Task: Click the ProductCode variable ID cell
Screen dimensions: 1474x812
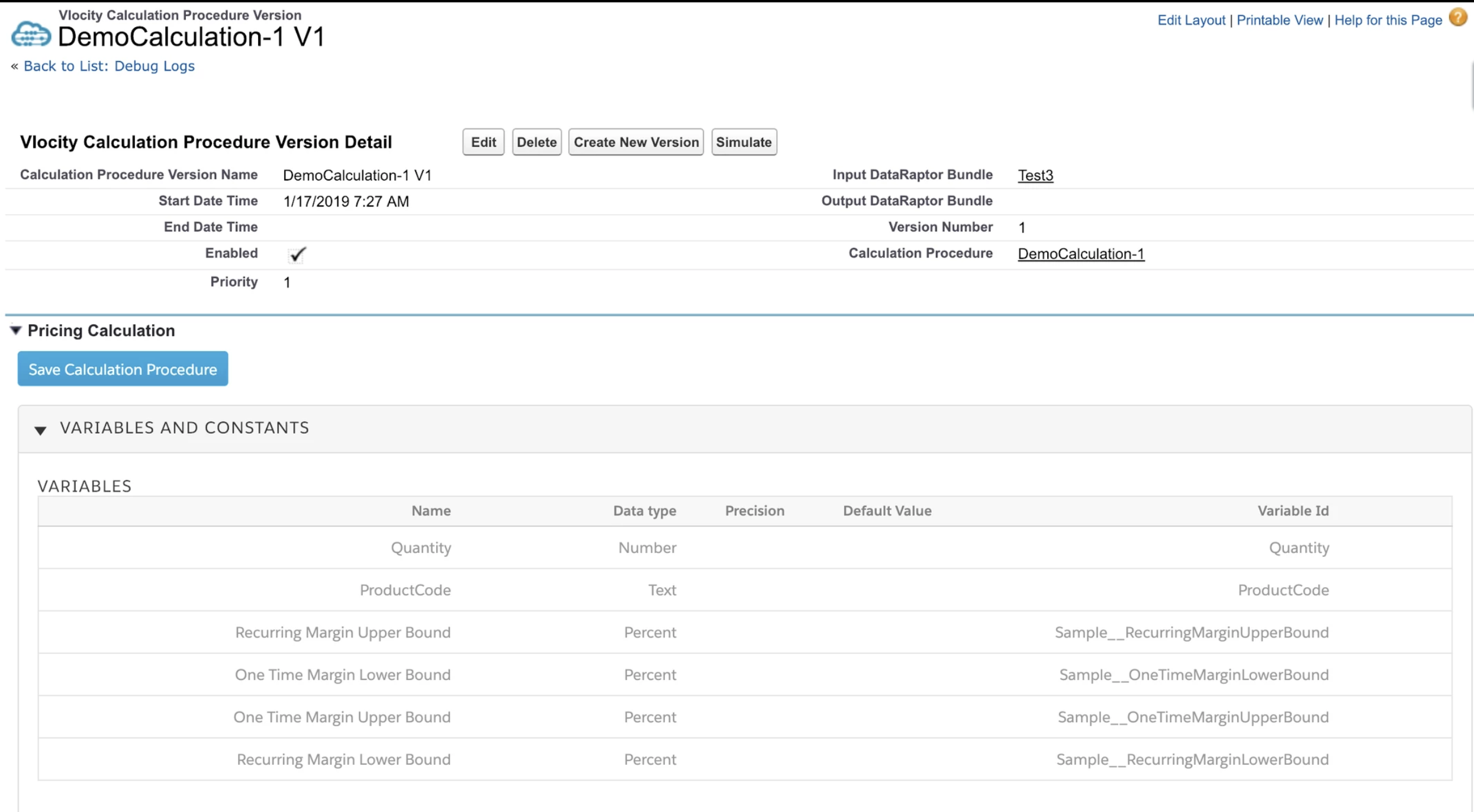Action: coord(1283,590)
